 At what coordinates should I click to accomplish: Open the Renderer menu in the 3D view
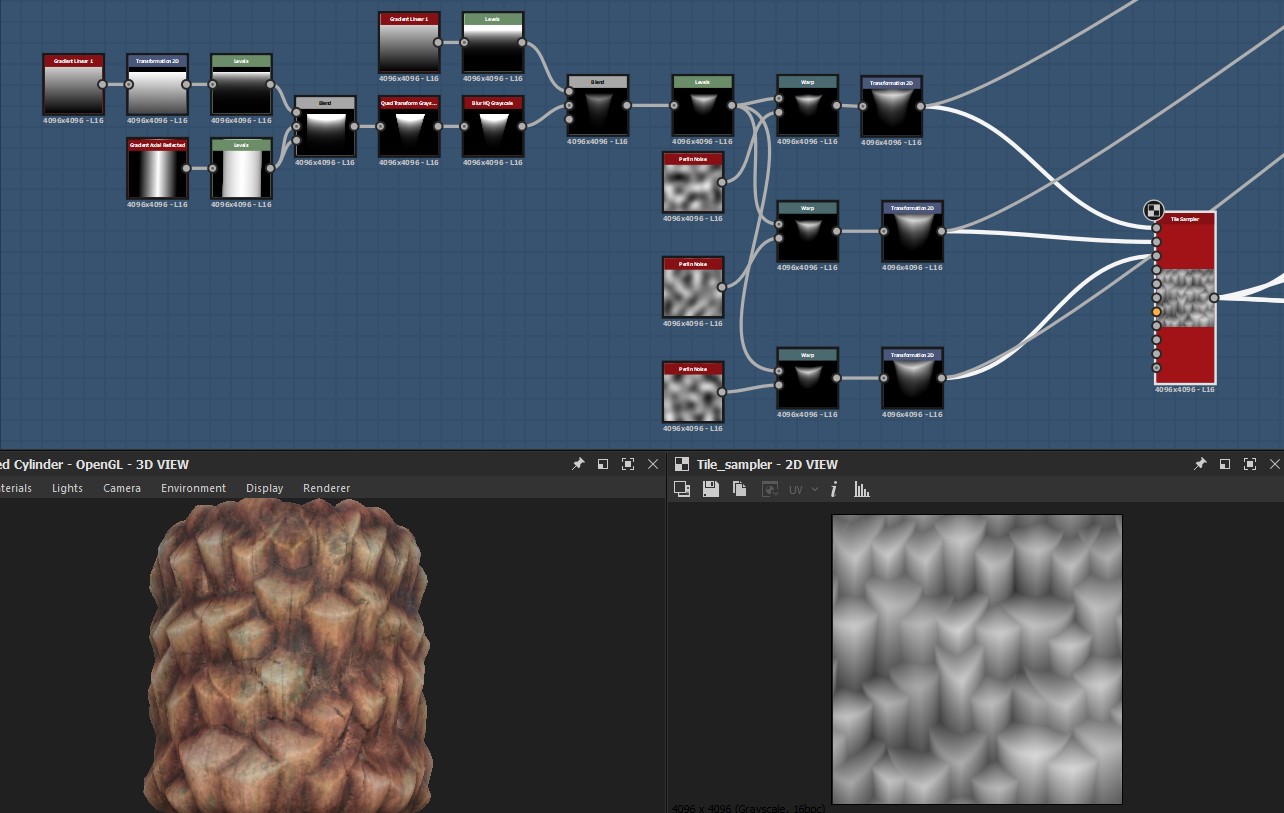coord(327,488)
